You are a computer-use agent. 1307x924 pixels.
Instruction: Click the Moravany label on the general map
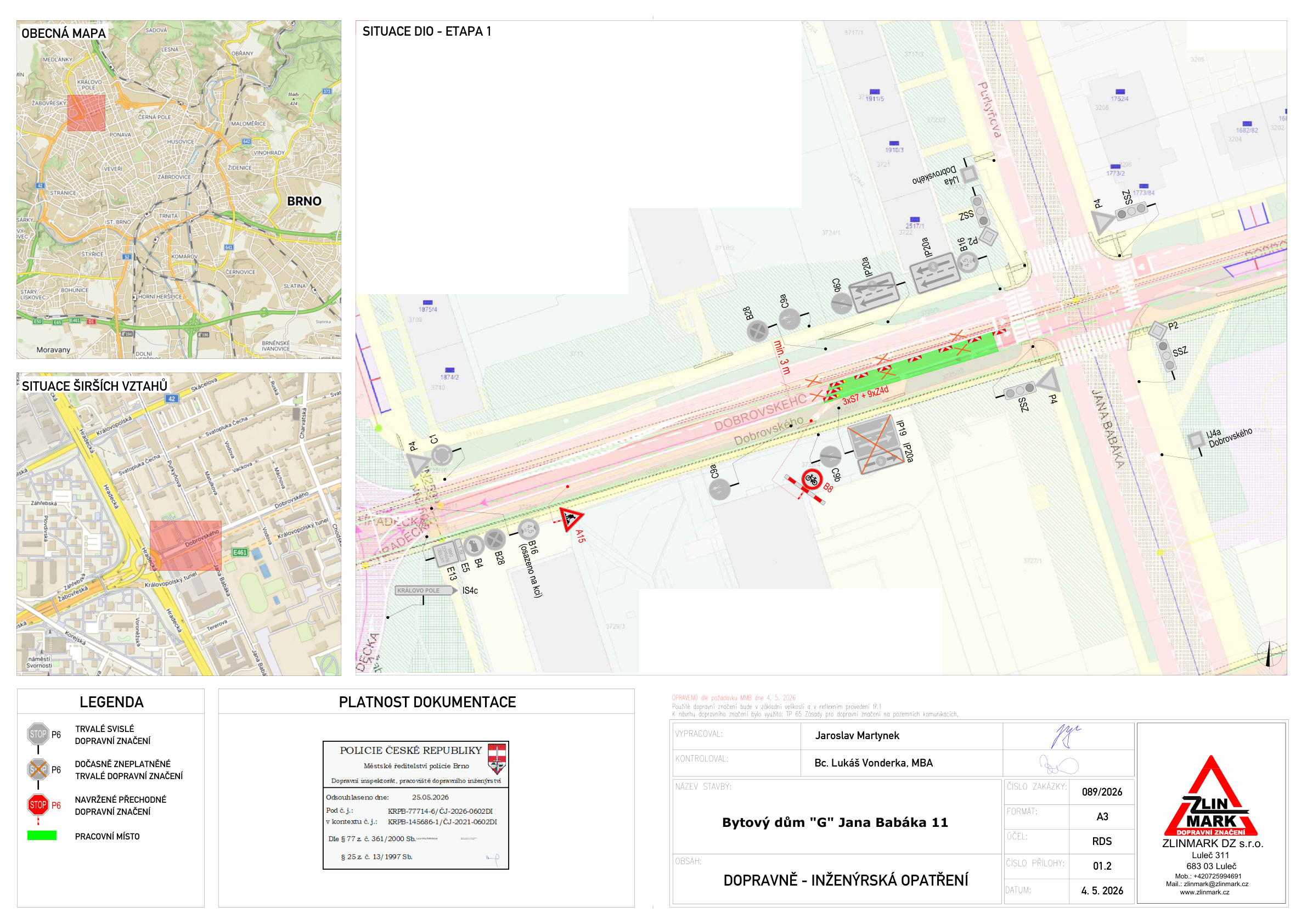click(x=54, y=350)
